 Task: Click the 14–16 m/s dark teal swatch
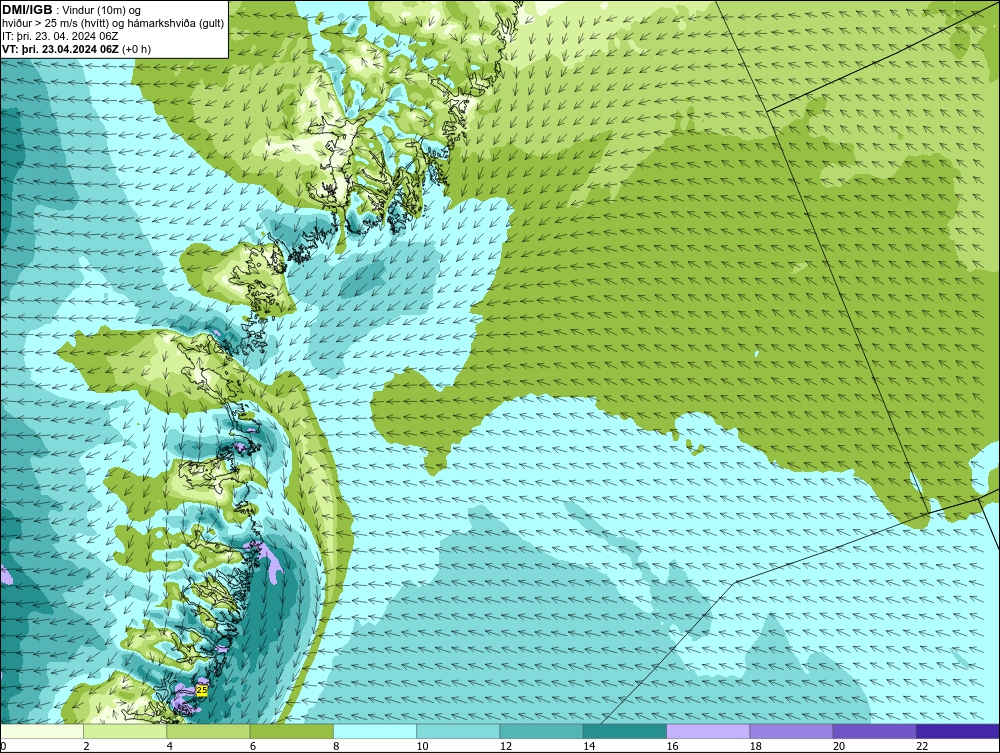coord(625,731)
